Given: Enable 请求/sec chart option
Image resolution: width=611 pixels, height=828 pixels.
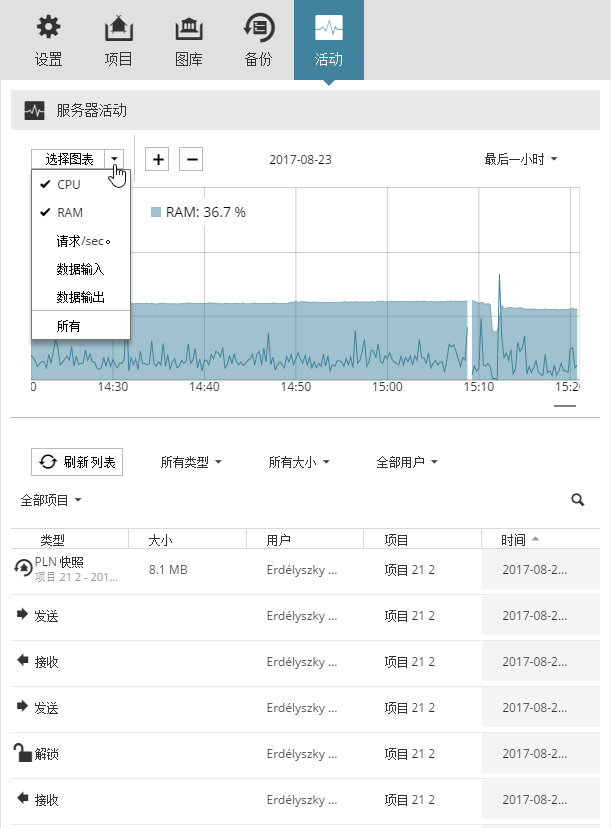Looking at the screenshot, I should point(81,241).
